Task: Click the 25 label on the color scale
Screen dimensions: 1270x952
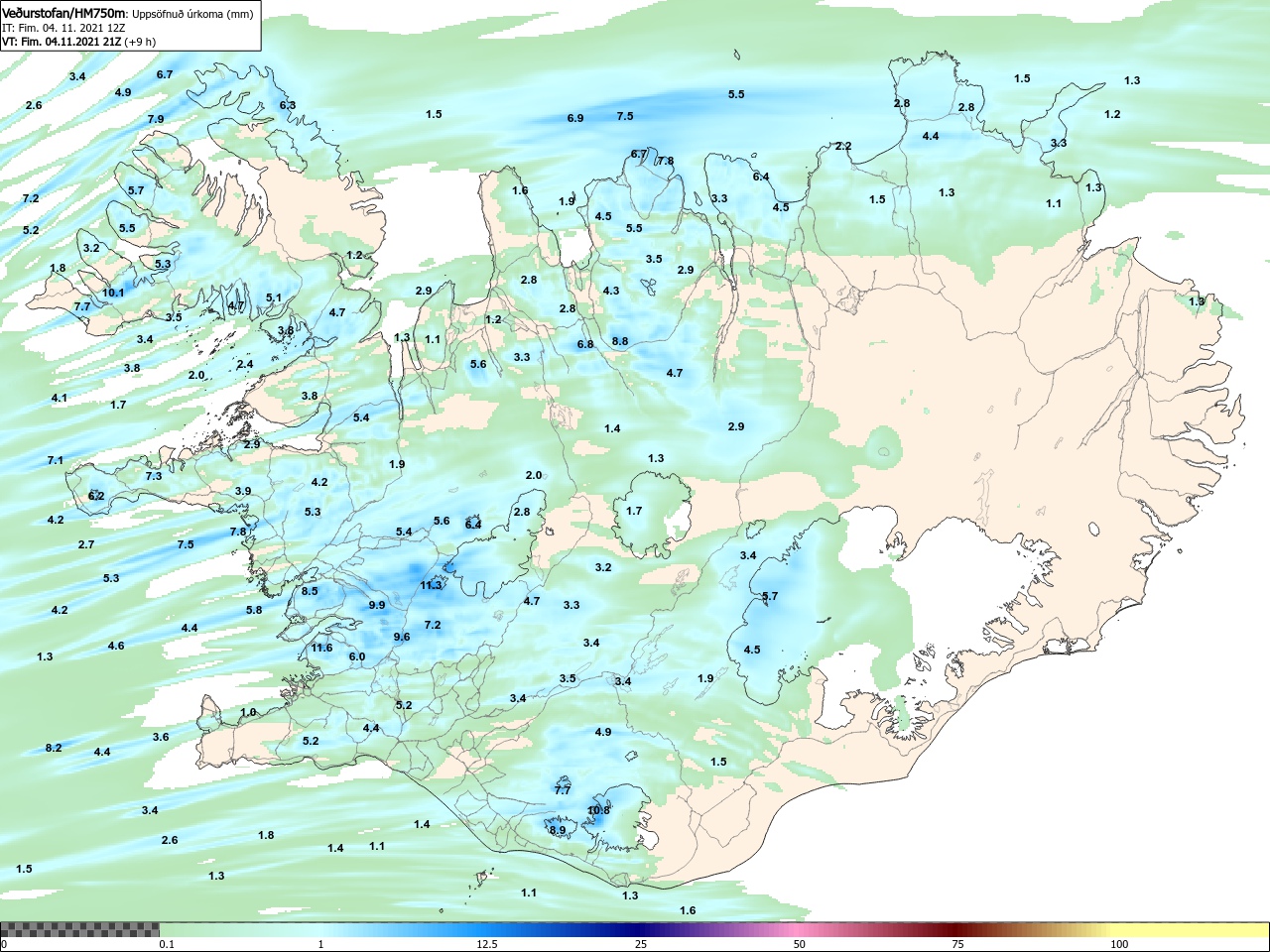Action: (641, 944)
